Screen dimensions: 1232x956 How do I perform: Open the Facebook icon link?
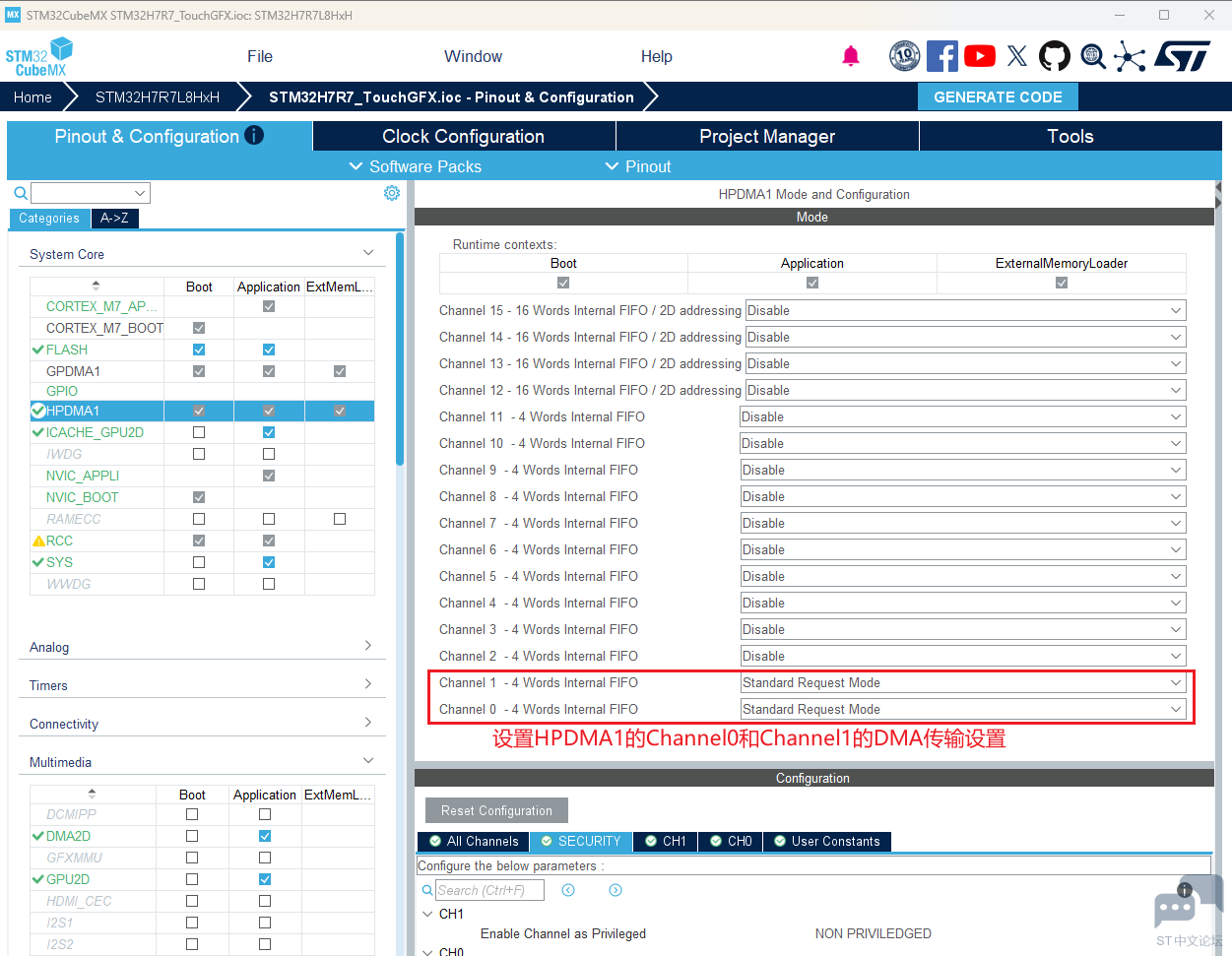coord(942,56)
